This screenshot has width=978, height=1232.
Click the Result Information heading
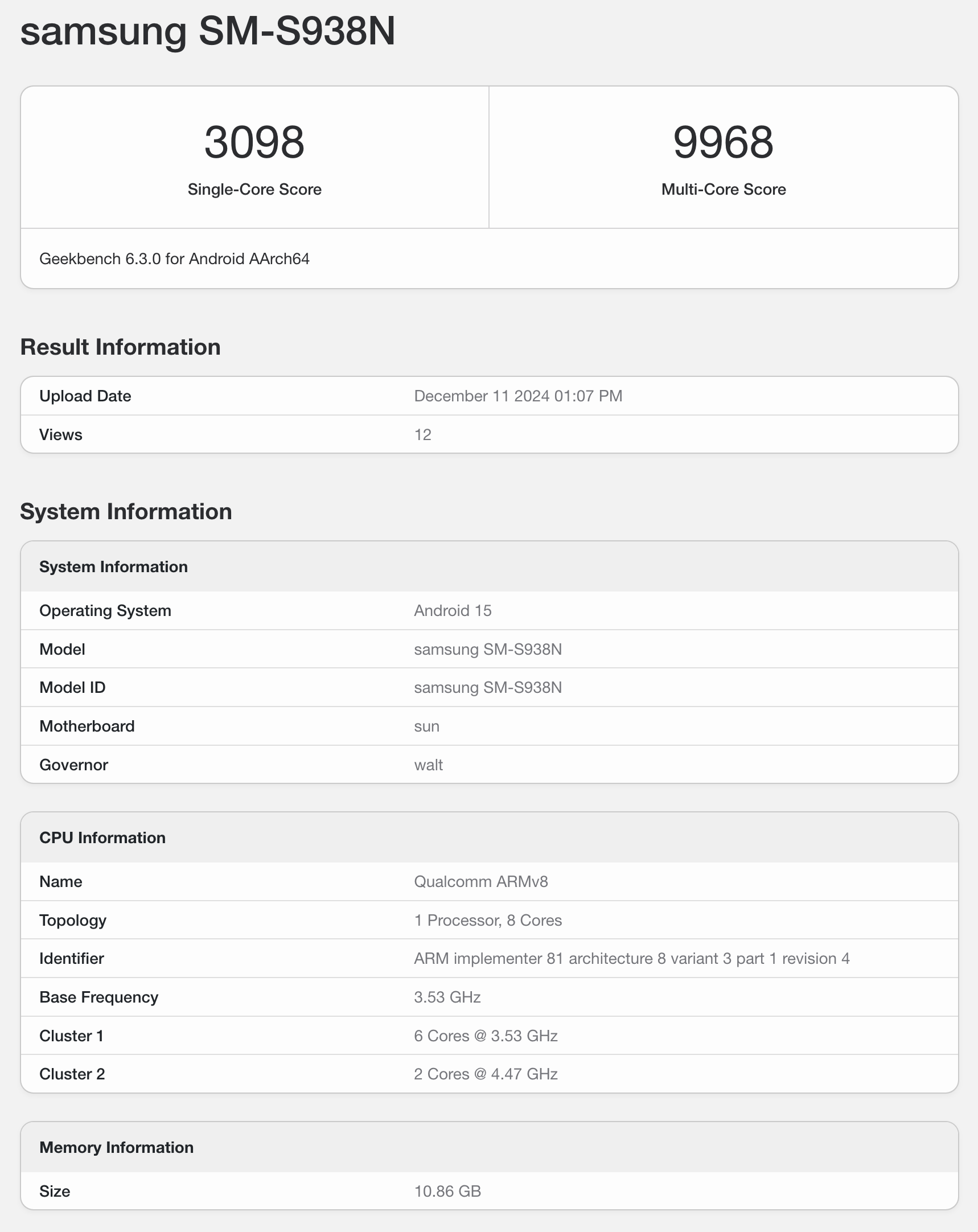coord(121,346)
